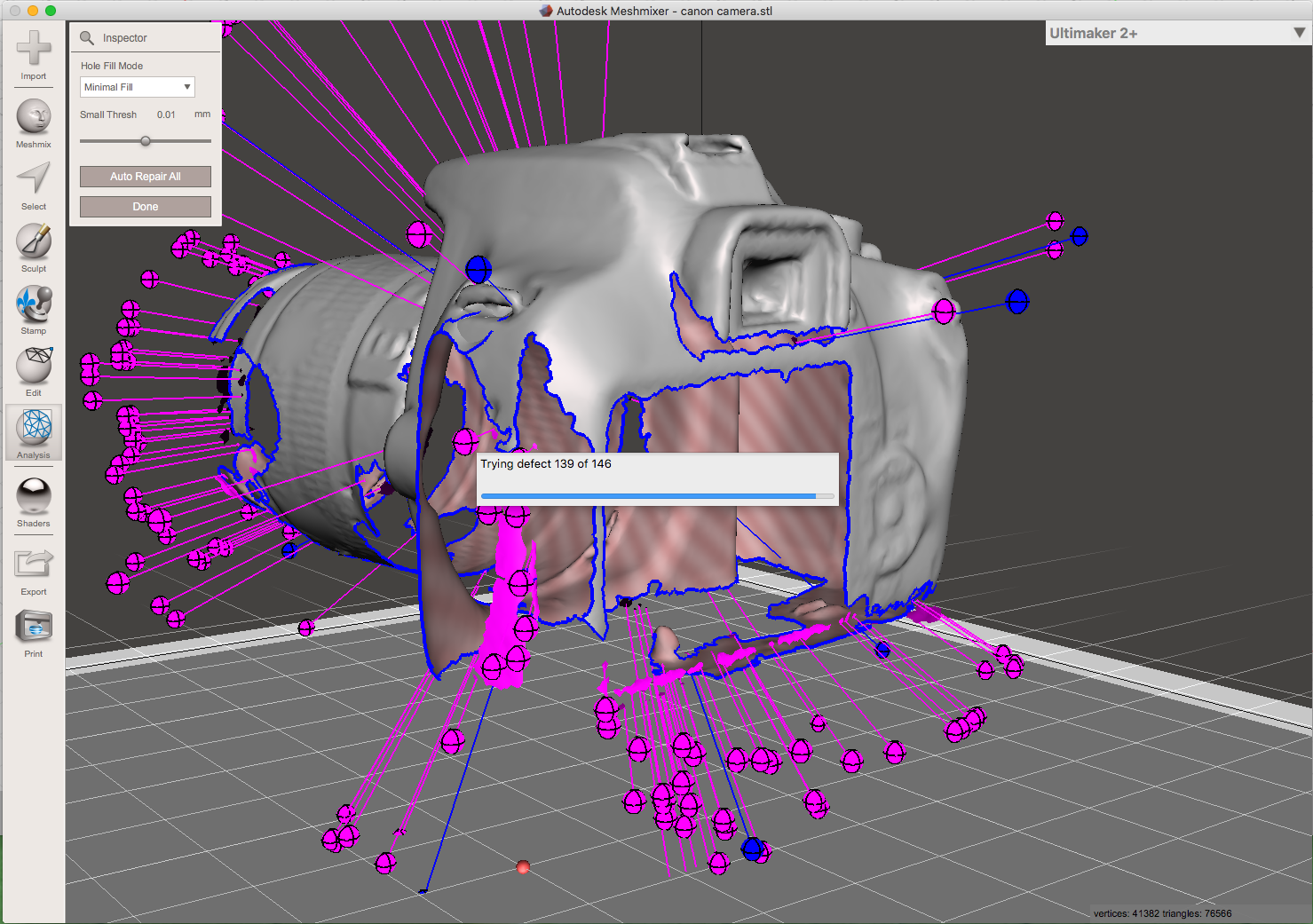This screenshot has width=1313, height=924.
Task: Click the macOS window zoom green button
Action: (51, 11)
